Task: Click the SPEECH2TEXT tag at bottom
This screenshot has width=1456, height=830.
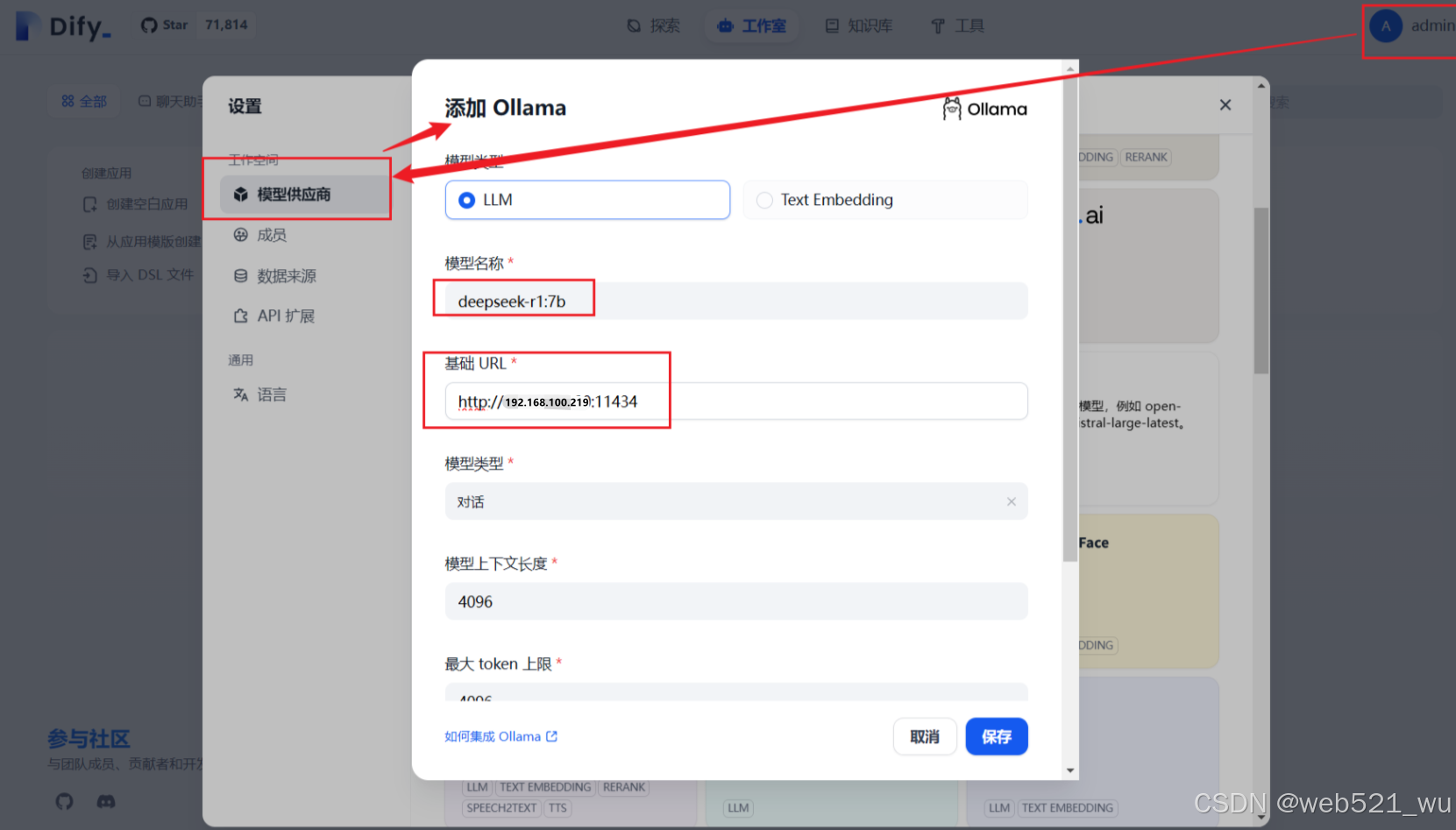Action: coord(501,808)
